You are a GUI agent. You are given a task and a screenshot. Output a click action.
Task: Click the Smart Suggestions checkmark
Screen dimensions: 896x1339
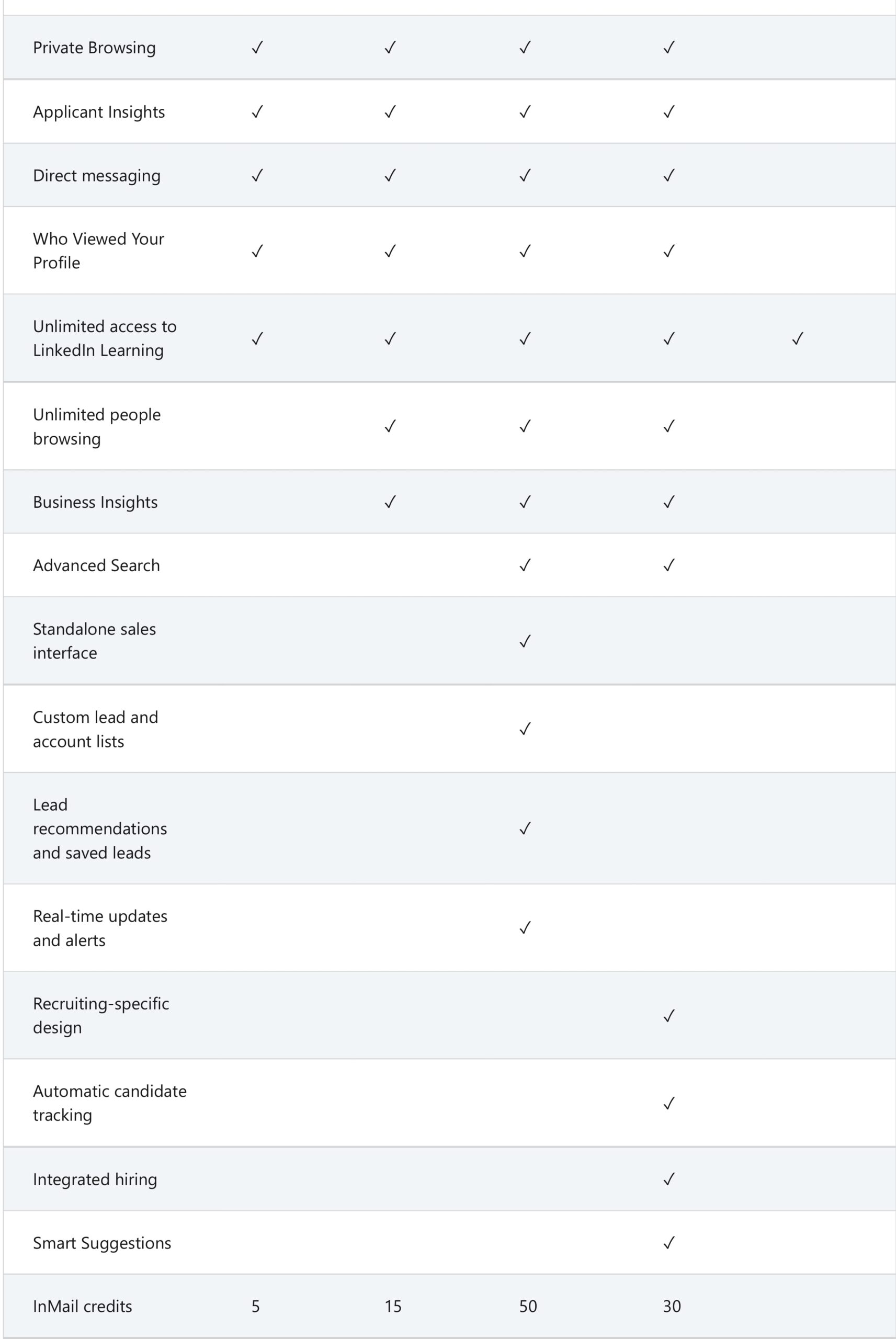tap(669, 1242)
